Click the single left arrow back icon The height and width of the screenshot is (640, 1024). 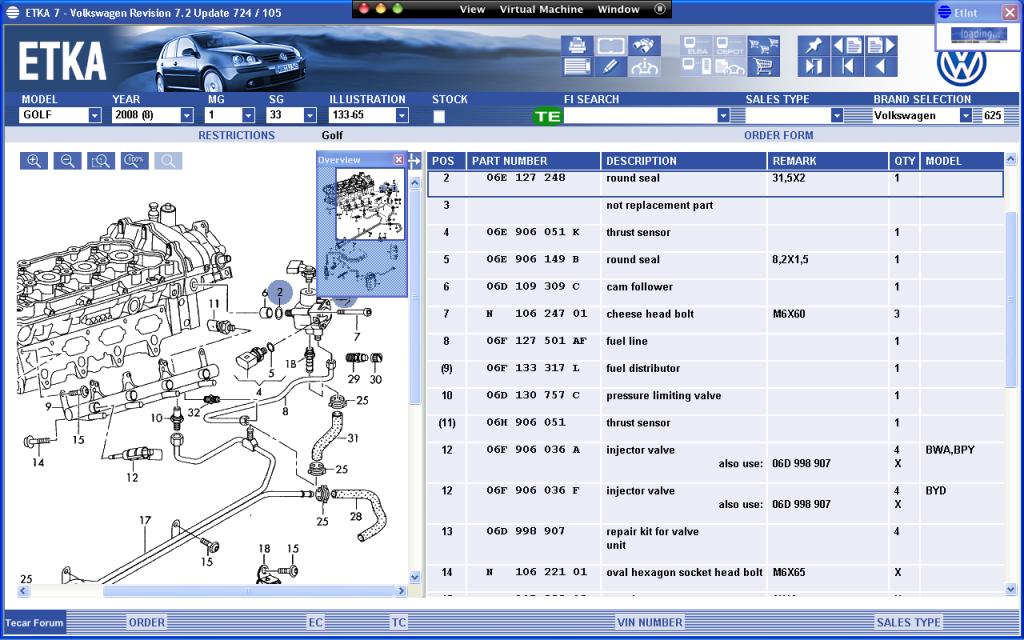pyautogui.click(x=881, y=67)
